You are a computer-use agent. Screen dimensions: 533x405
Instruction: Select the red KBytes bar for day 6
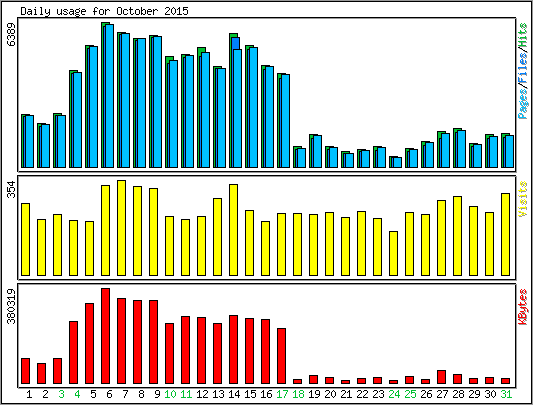coord(105,336)
